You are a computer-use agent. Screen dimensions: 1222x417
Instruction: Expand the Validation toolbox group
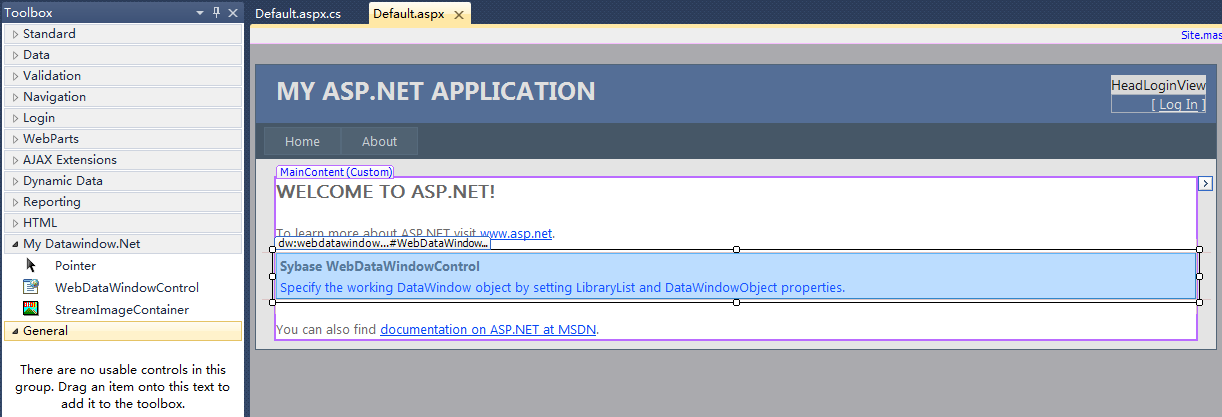tap(16, 76)
